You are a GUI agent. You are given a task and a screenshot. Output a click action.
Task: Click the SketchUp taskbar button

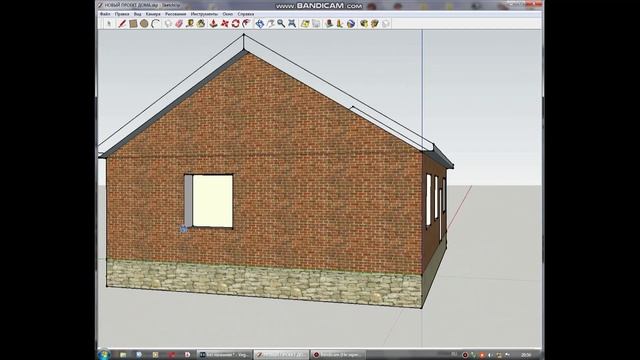point(281,355)
